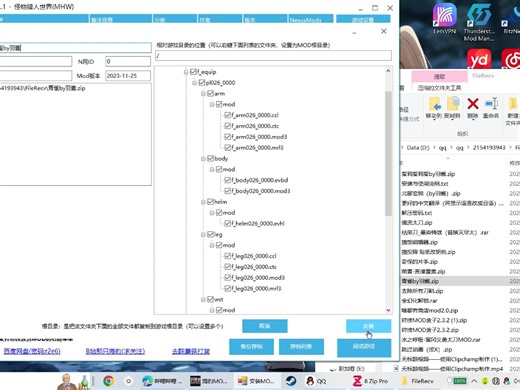
Task: Click the Install button in dialog
Action: pos(368,326)
